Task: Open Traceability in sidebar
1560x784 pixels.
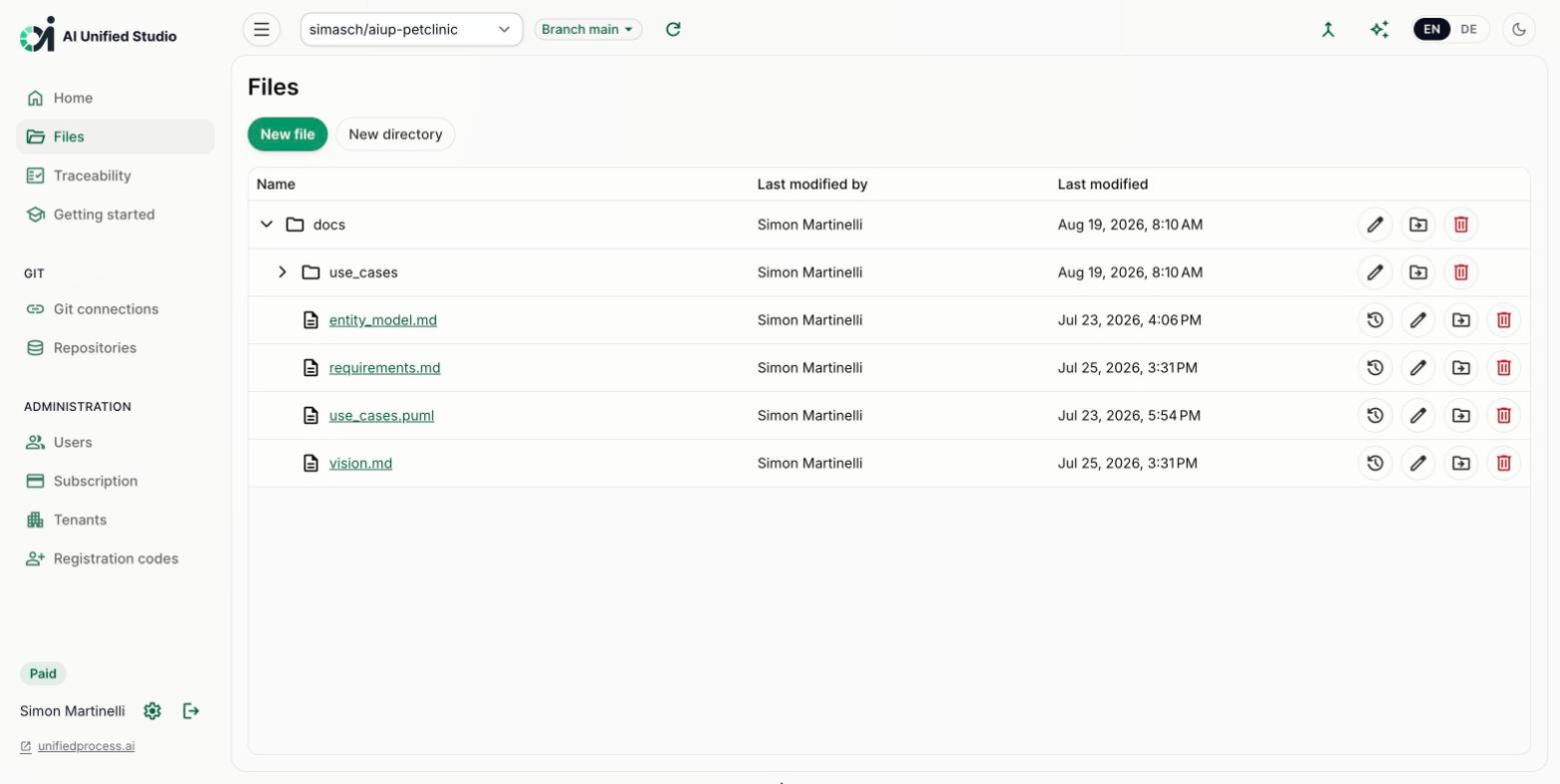Action: tap(116, 176)
